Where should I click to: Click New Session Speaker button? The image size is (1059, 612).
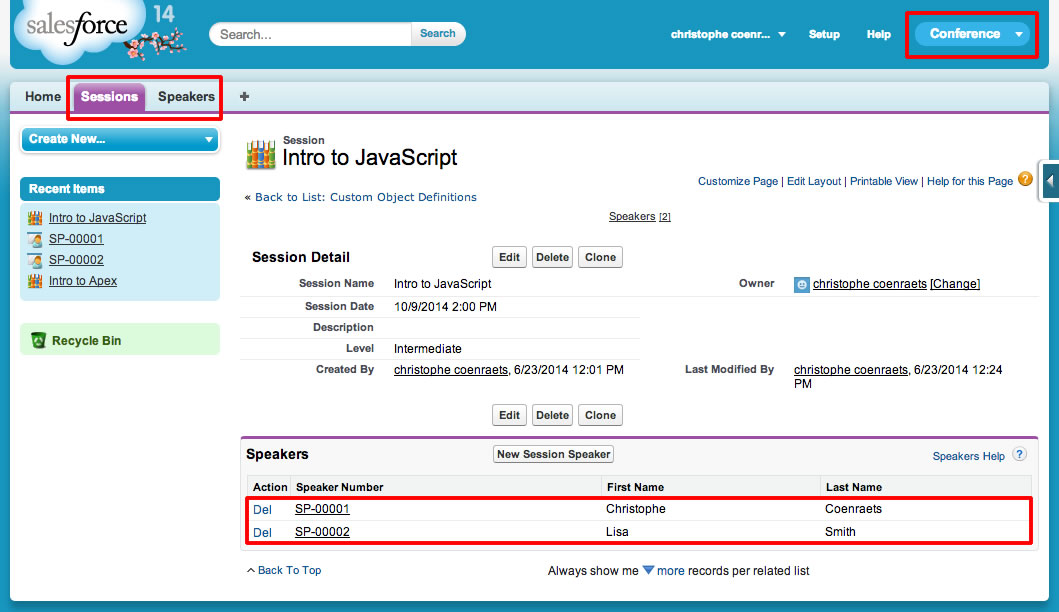coord(553,455)
